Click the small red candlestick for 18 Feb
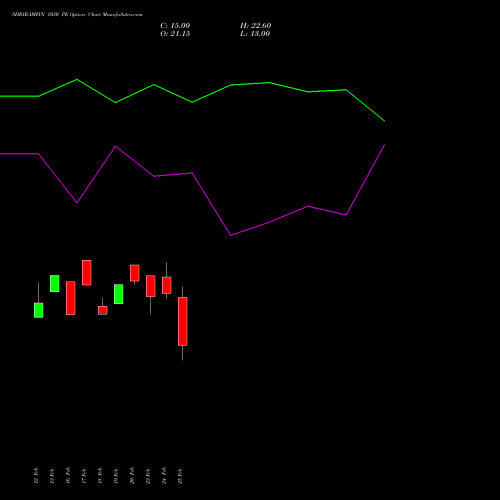Screen dimensions: 500x500 pyautogui.click(x=103, y=310)
